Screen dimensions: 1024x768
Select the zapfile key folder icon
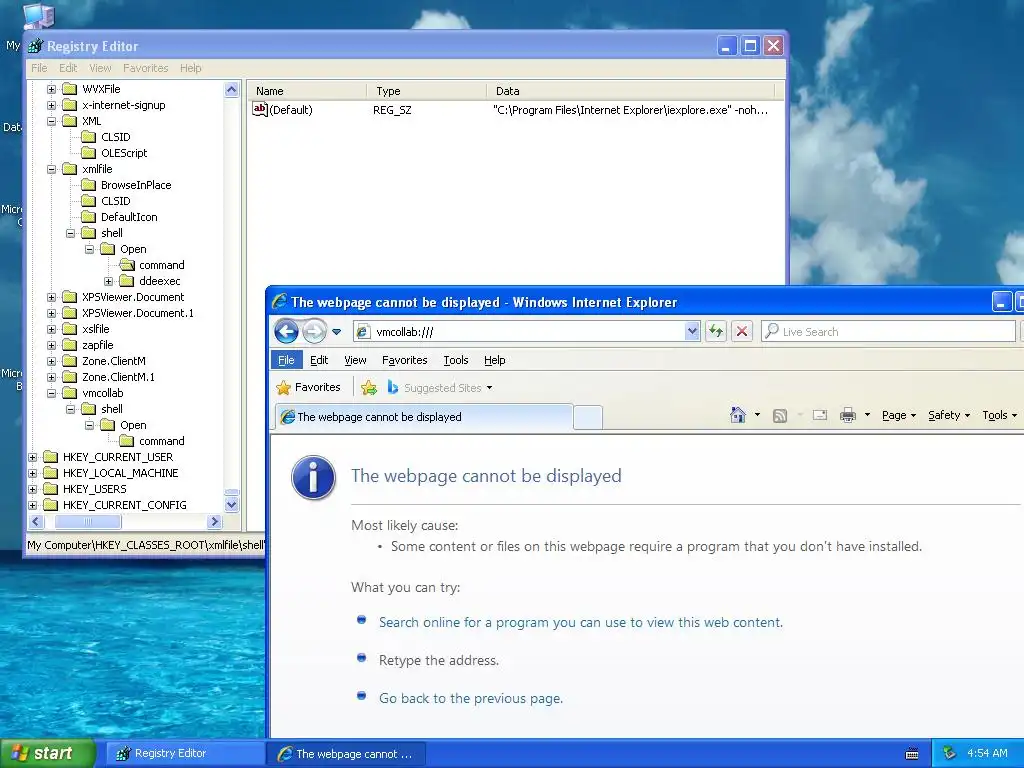click(x=70, y=345)
